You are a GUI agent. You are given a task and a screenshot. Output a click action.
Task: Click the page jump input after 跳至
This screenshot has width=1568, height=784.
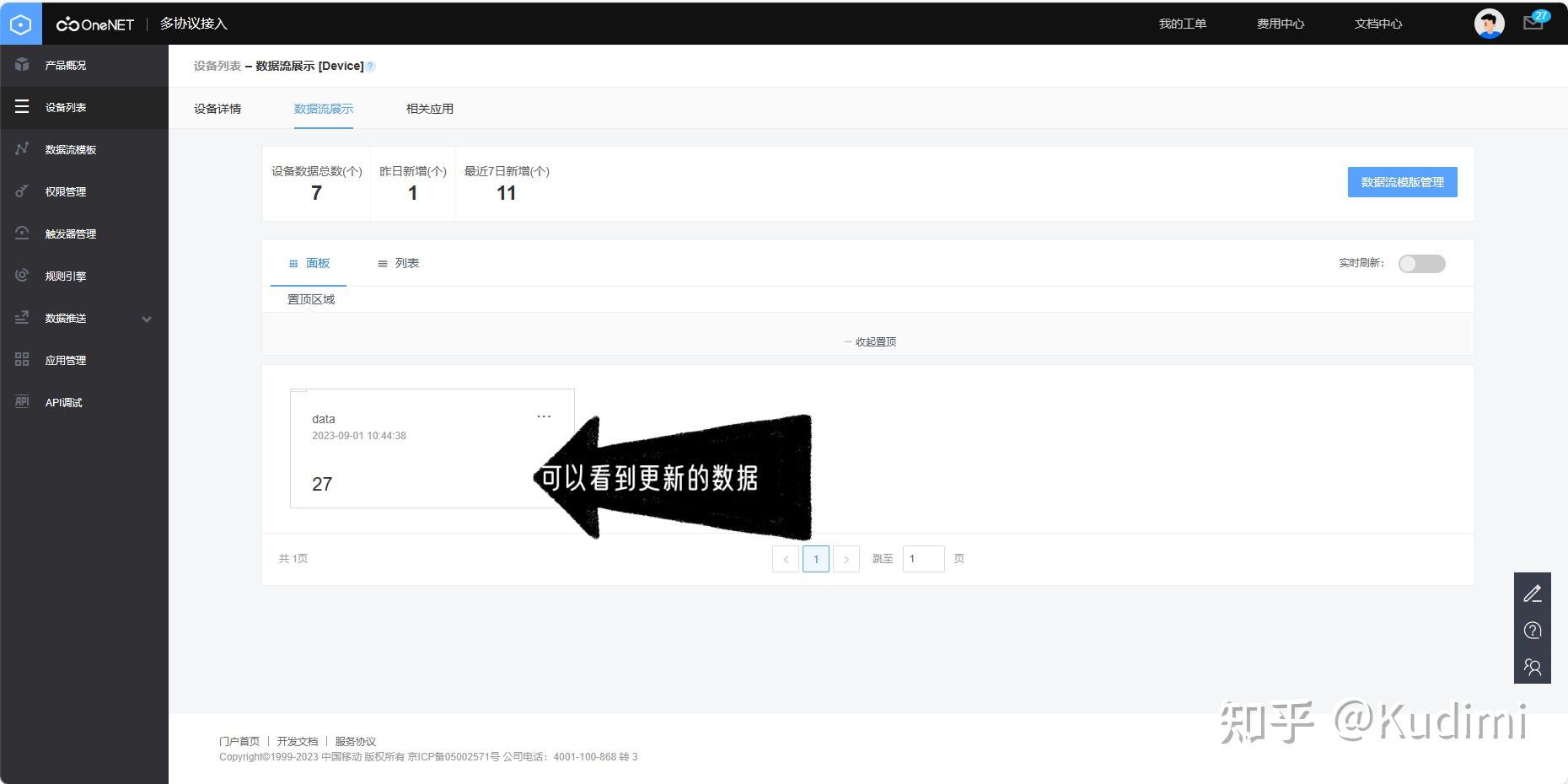(x=923, y=558)
